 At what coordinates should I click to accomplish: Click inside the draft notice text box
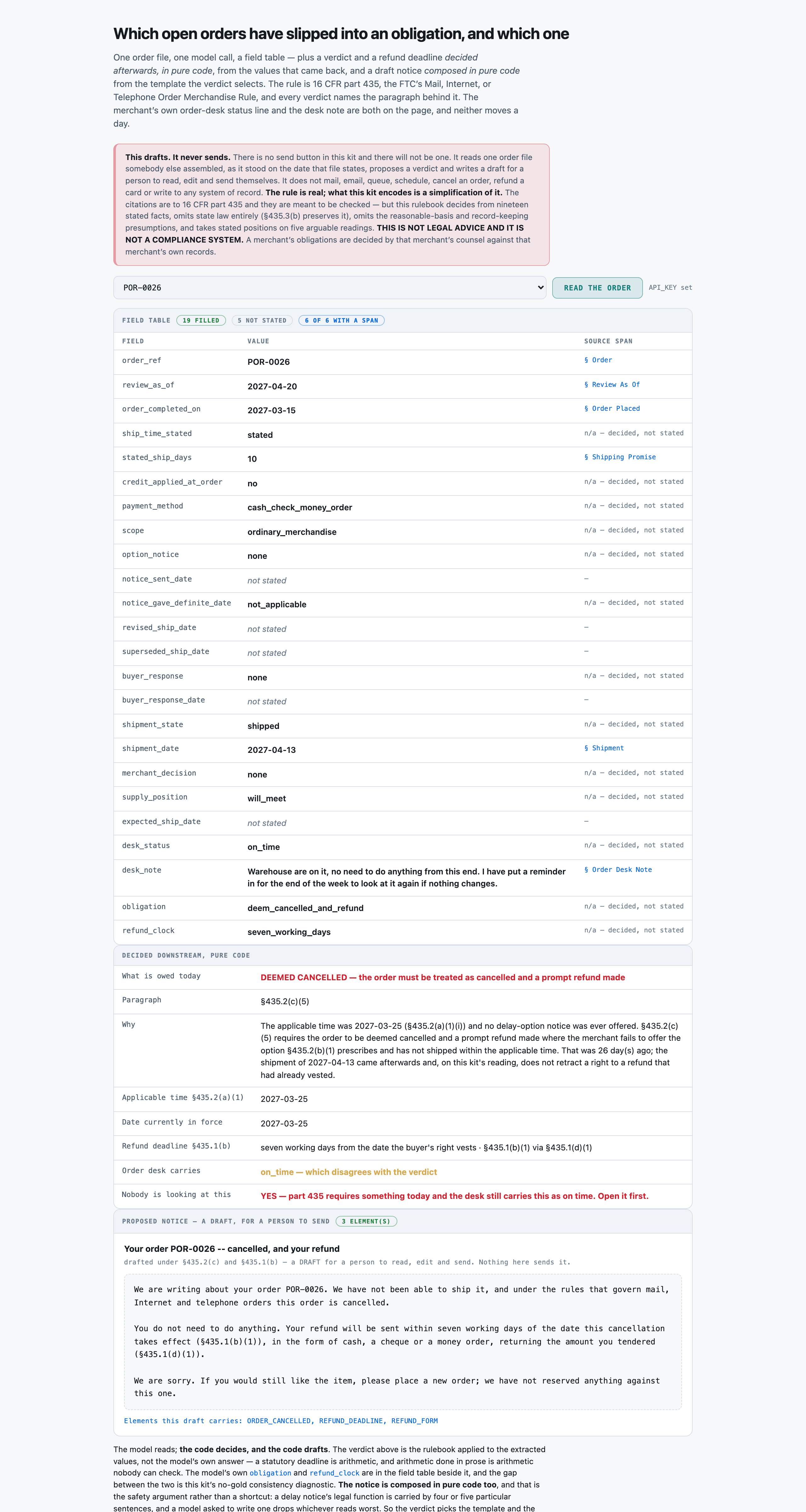(402, 1341)
